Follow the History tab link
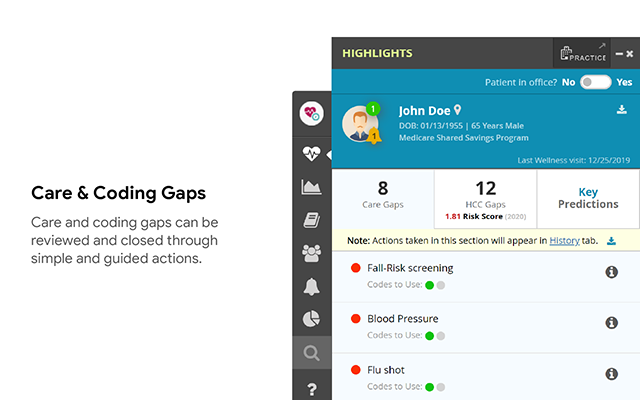Screen dimensions: 640x400 click(564, 241)
